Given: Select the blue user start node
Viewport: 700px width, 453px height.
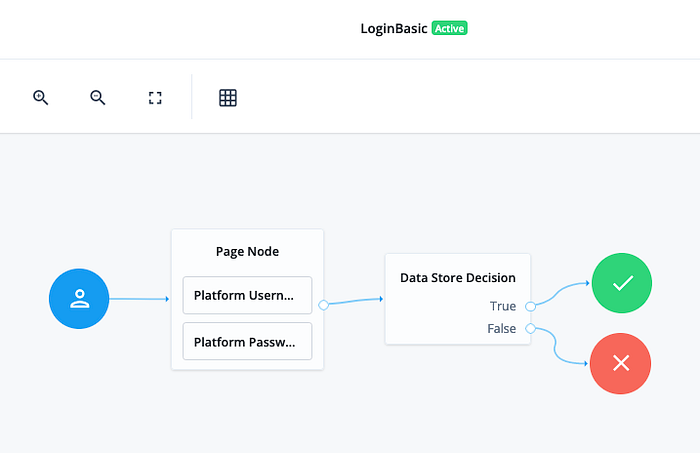Looking at the screenshot, I should (79, 299).
